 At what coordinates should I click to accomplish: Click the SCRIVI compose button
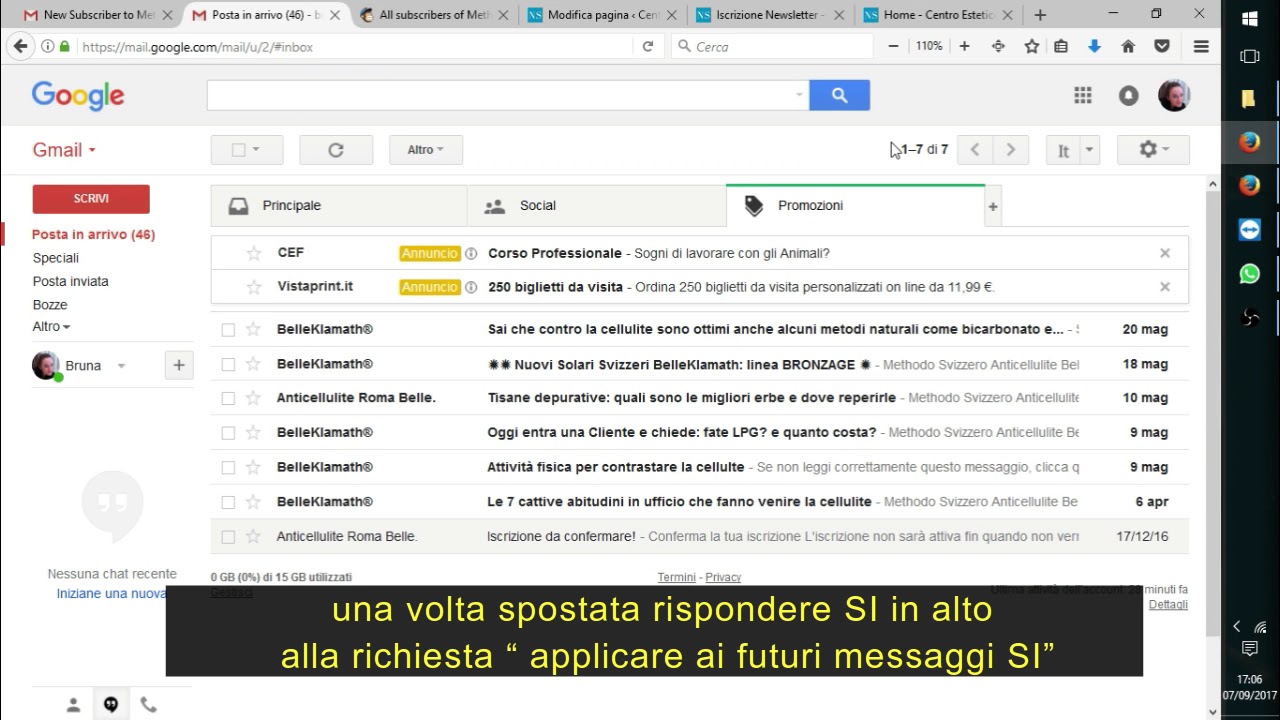point(91,199)
